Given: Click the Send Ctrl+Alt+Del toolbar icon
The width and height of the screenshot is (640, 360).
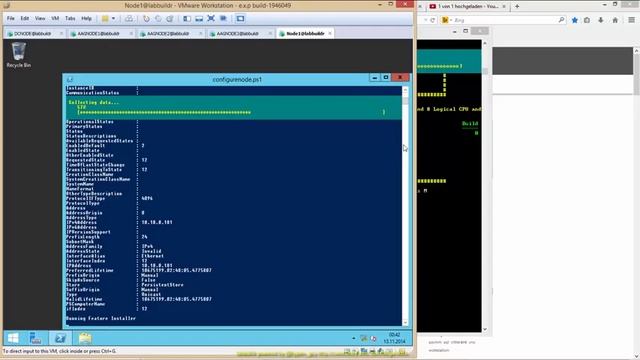Looking at the screenshot, I should coord(129,18).
